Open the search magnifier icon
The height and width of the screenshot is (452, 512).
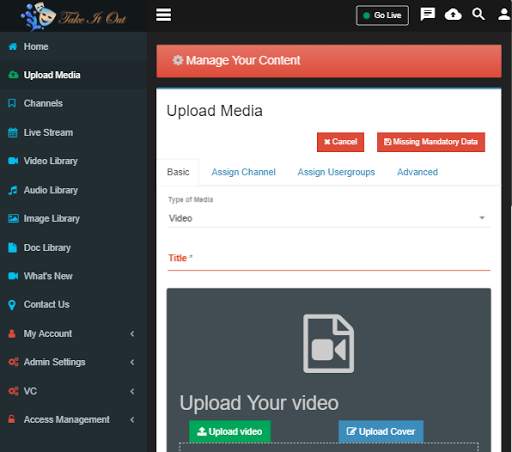[478, 14]
